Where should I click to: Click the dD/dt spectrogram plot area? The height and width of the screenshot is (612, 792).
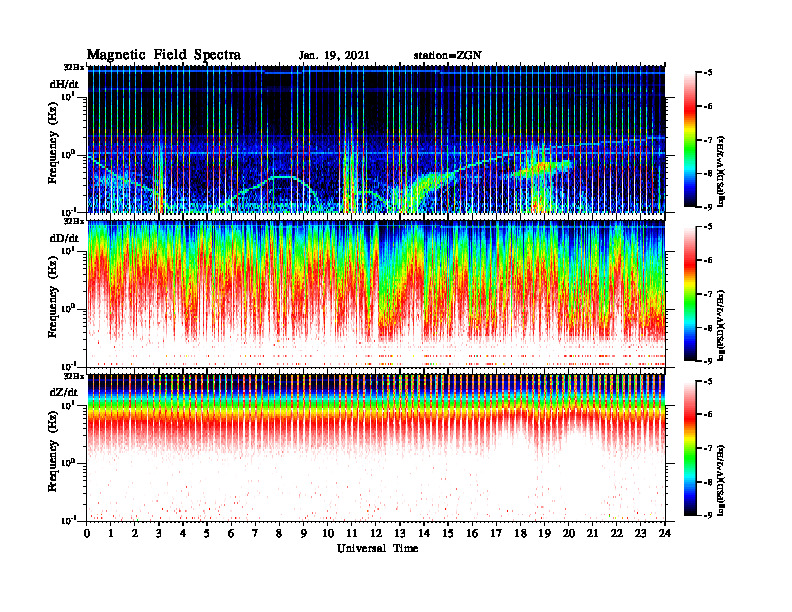[376, 293]
